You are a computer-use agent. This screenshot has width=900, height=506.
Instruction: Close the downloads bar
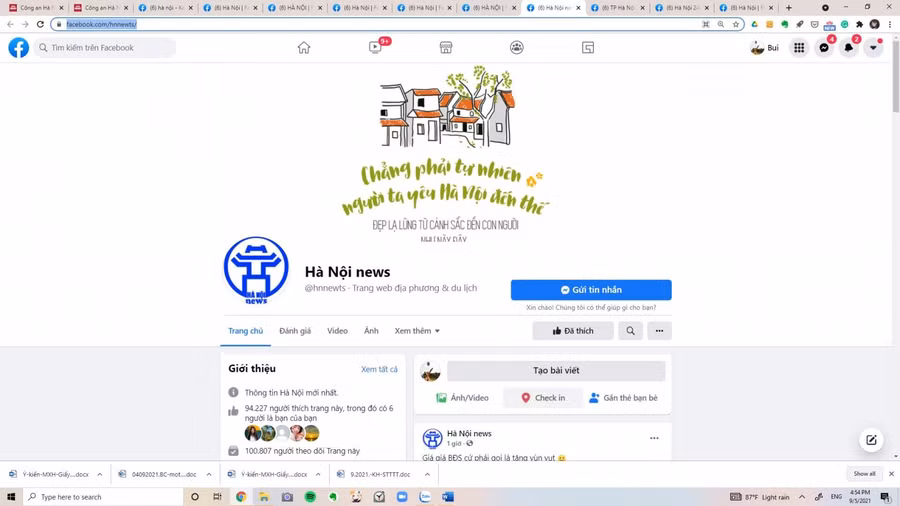click(x=891, y=473)
